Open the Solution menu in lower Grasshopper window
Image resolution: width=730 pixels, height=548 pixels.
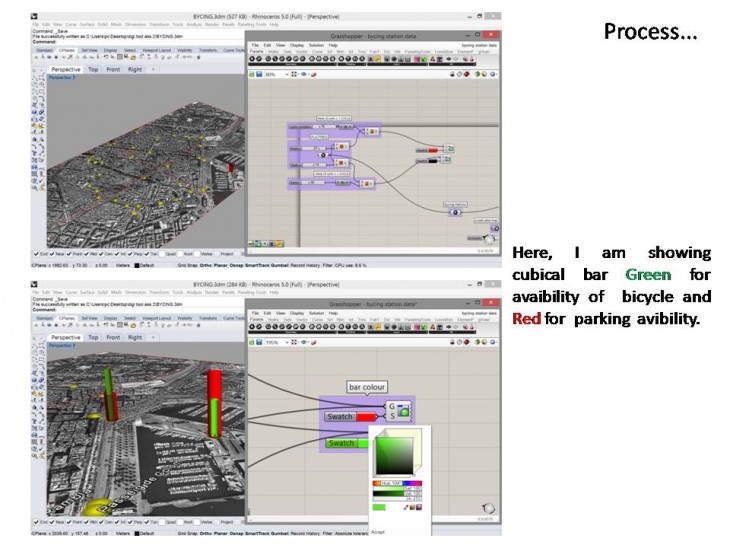coord(316,313)
